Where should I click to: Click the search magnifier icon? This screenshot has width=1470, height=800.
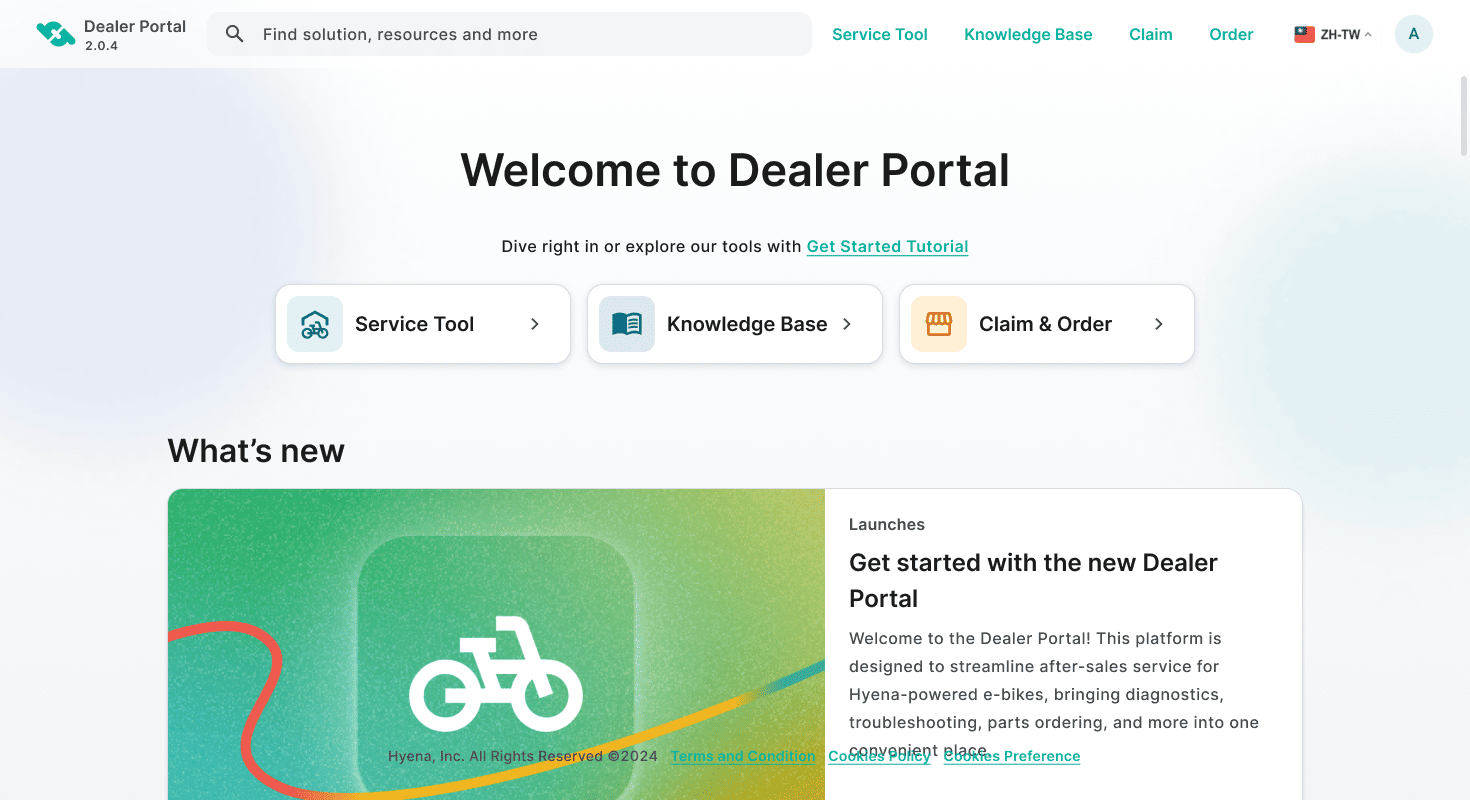point(235,34)
